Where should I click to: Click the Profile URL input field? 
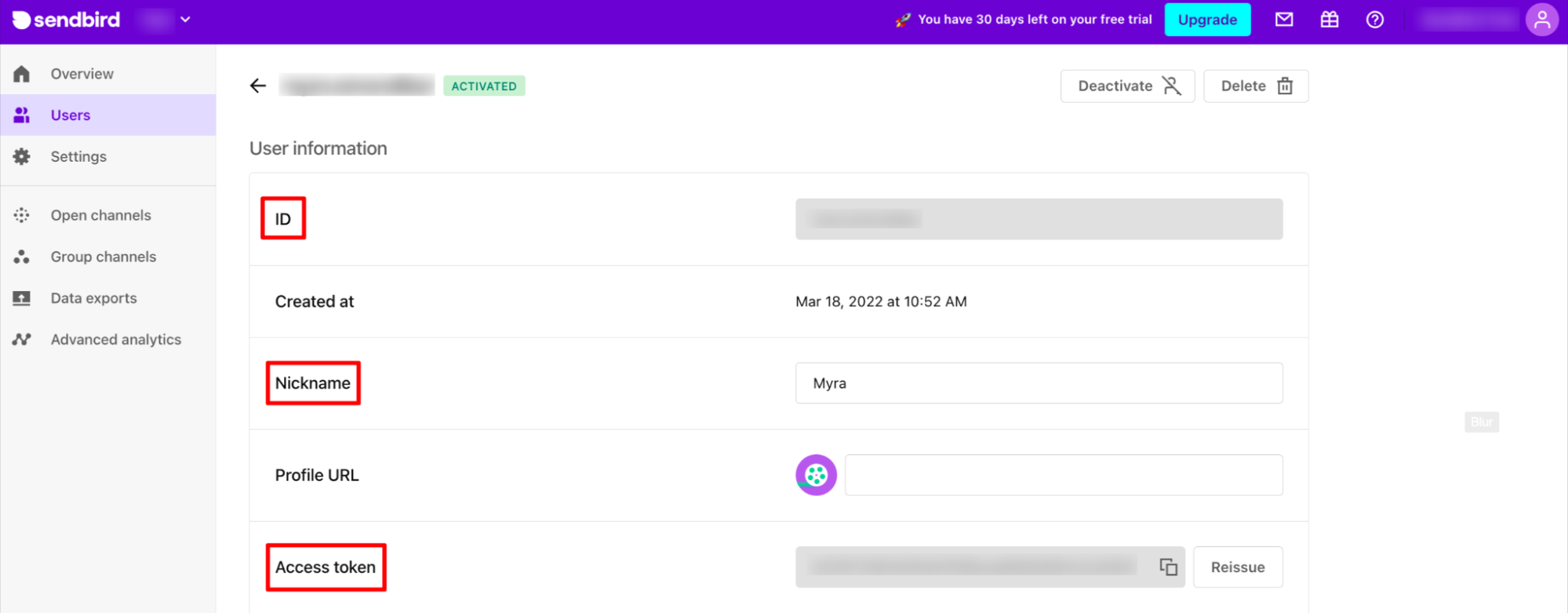click(x=1064, y=475)
